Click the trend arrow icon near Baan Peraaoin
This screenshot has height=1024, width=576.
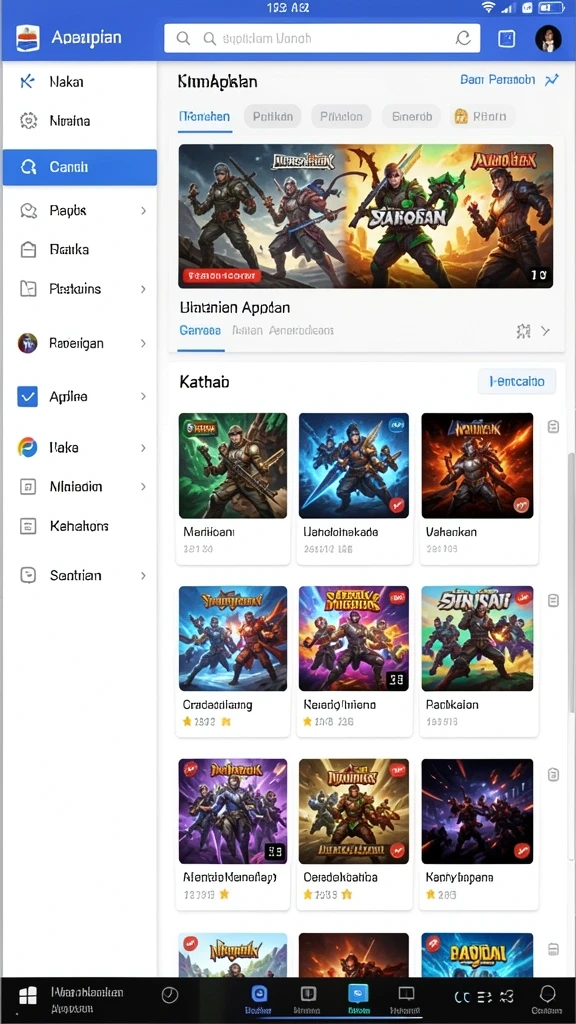click(552, 80)
